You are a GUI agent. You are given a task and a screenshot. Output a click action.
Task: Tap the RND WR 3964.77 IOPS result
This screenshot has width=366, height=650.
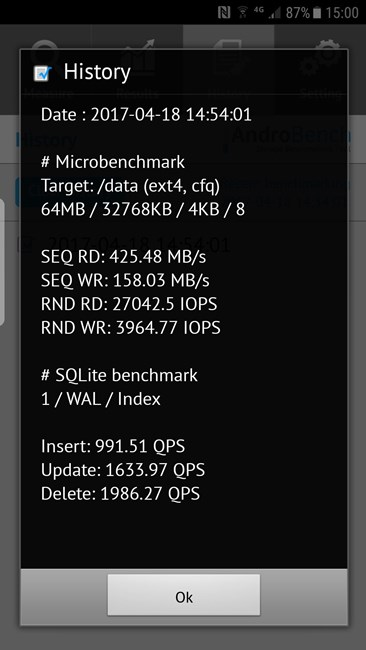pyautogui.click(x=131, y=328)
